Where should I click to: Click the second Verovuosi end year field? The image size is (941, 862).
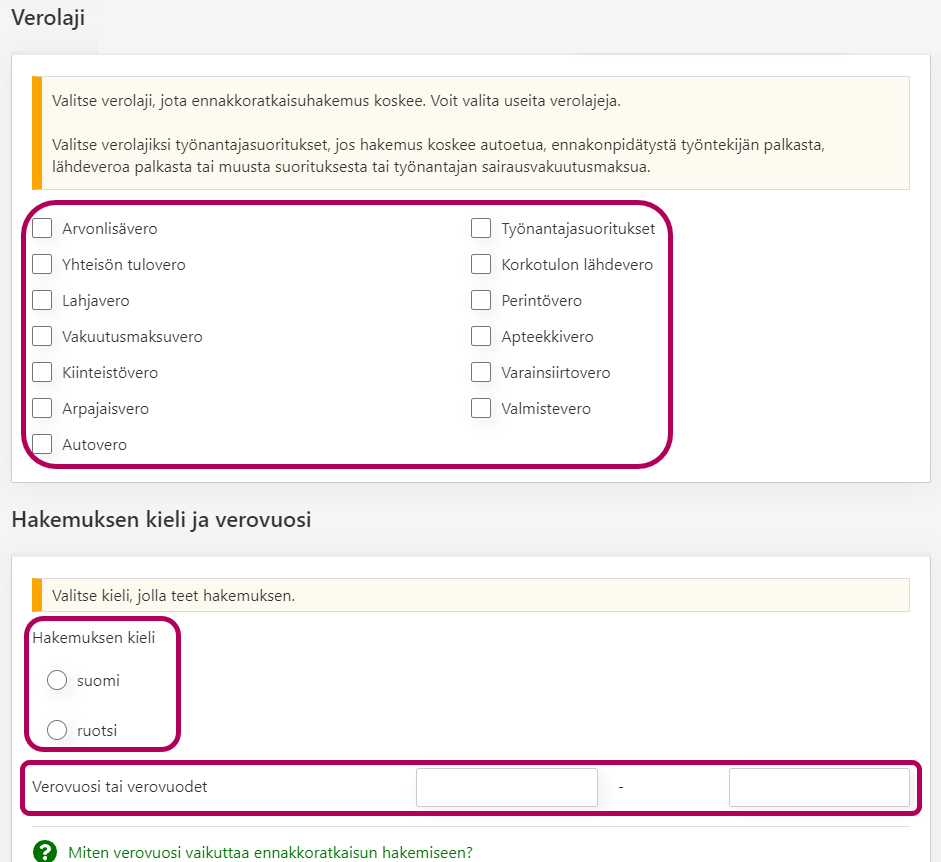[819, 787]
